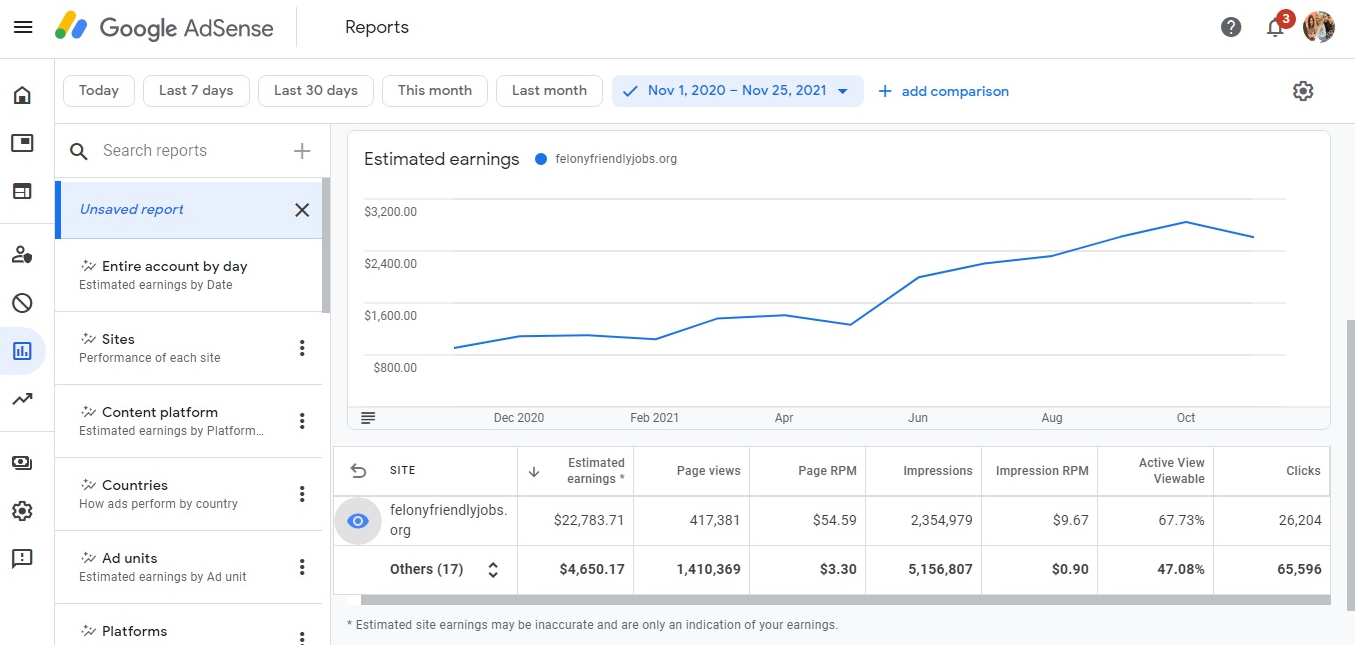The width and height of the screenshot is (1355, 645).
Task: Click the felonyfriendlyjobs.org site name cell
Action: click(448, 521)
